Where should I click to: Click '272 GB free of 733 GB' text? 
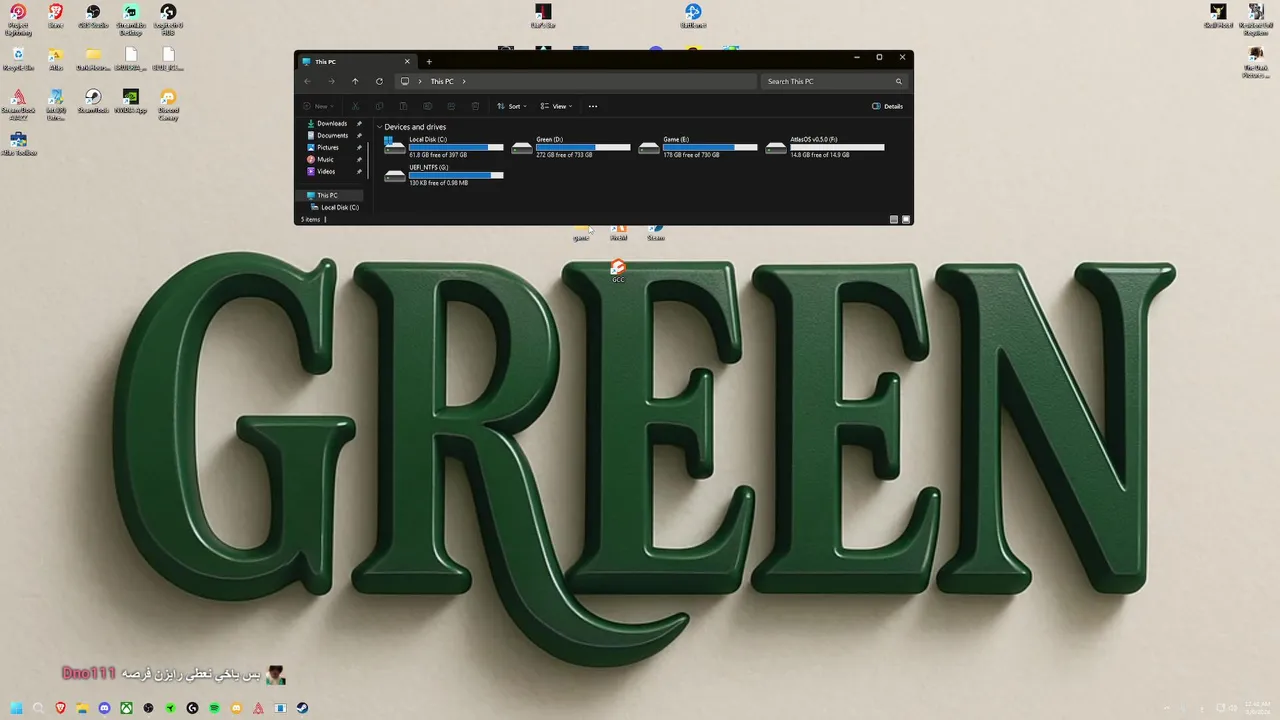(x=564, y=155)
